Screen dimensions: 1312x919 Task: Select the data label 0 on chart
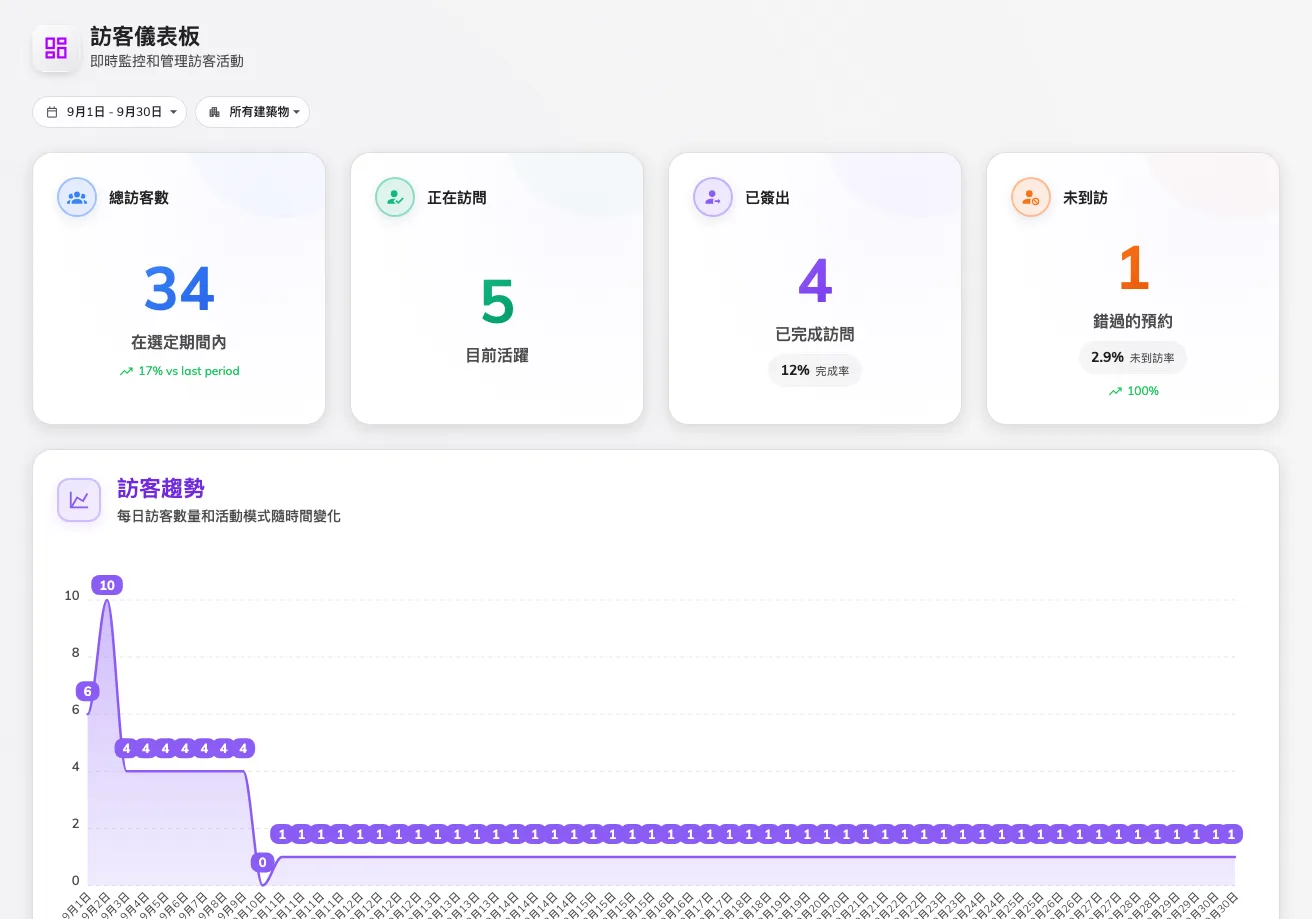263,862
